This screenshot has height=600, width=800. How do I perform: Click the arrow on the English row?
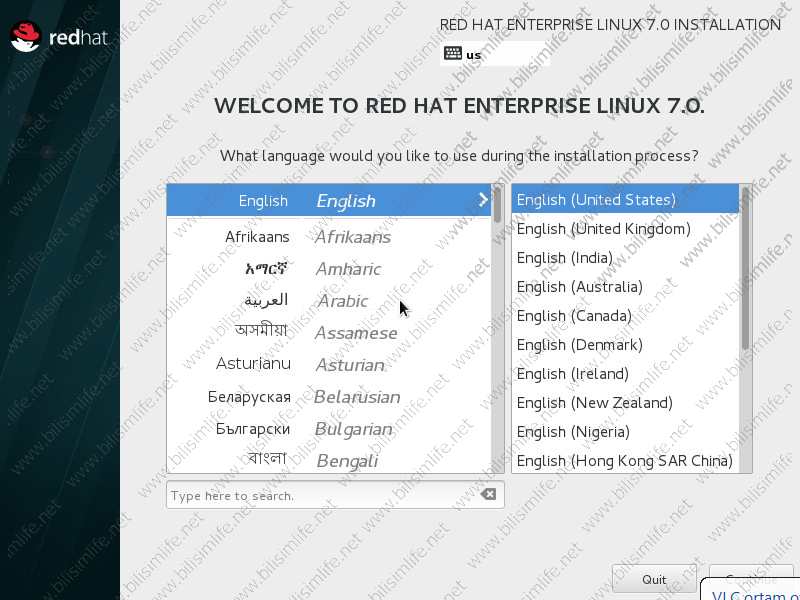click(x=483, y=200)
